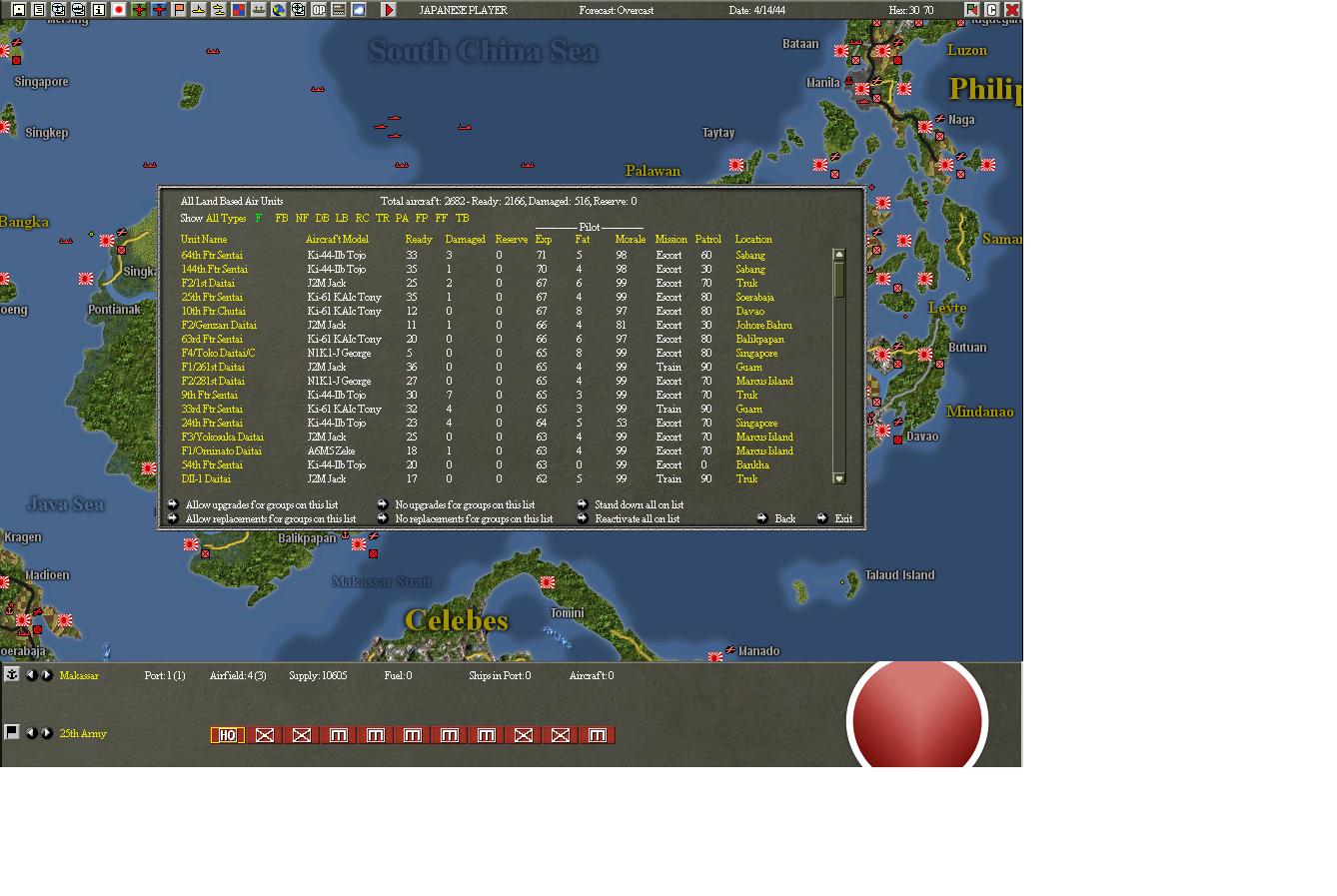Screen dimensions: 1337x896
Task: Select No replacements for groups on list
Action: pyautogui.click(x=474, y=519)
